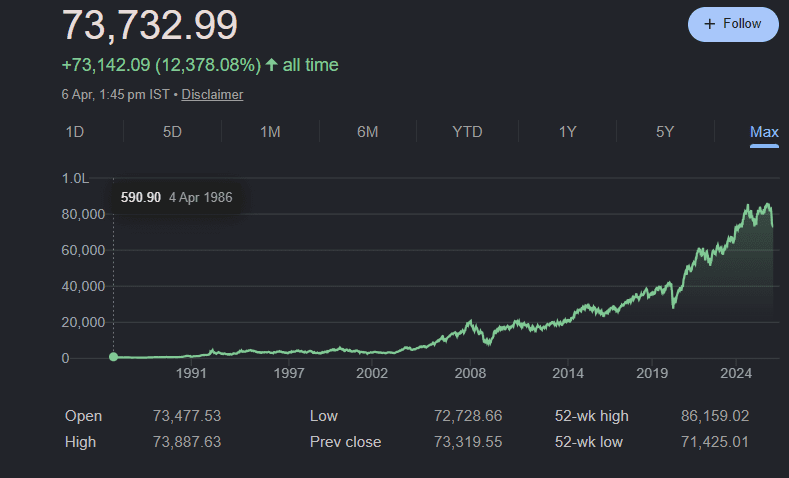Switch chart to 6M range

(x=368, y=132)
